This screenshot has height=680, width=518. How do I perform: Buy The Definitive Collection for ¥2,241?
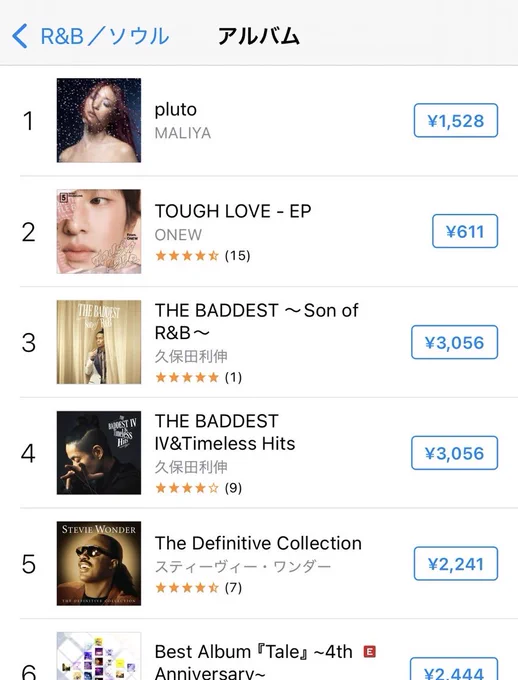pos(456,564)
